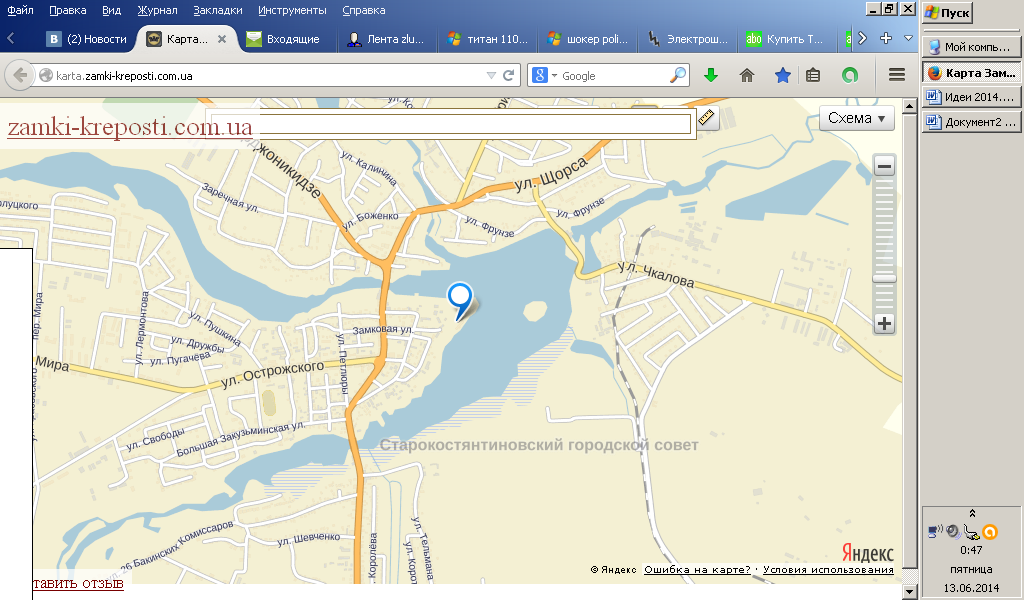
Task: Click the map search input field
Action: click(x=451, y=124)
